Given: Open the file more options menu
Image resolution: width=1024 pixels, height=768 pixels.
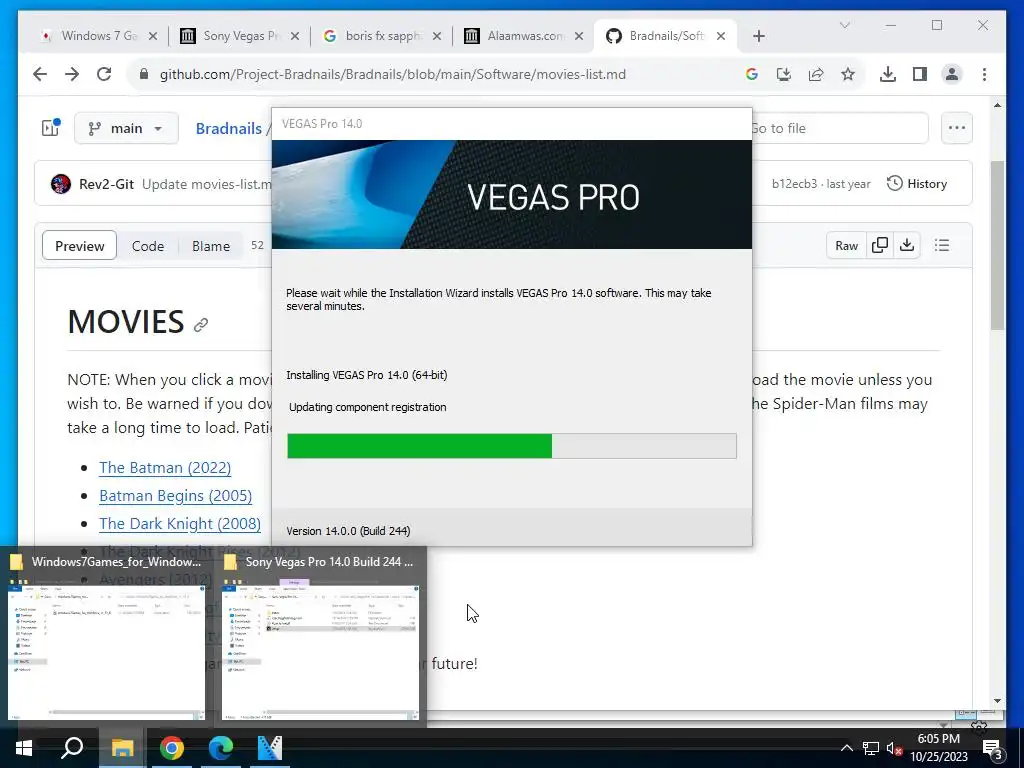Looking at the screenshot, I should [x=957, y=128].
